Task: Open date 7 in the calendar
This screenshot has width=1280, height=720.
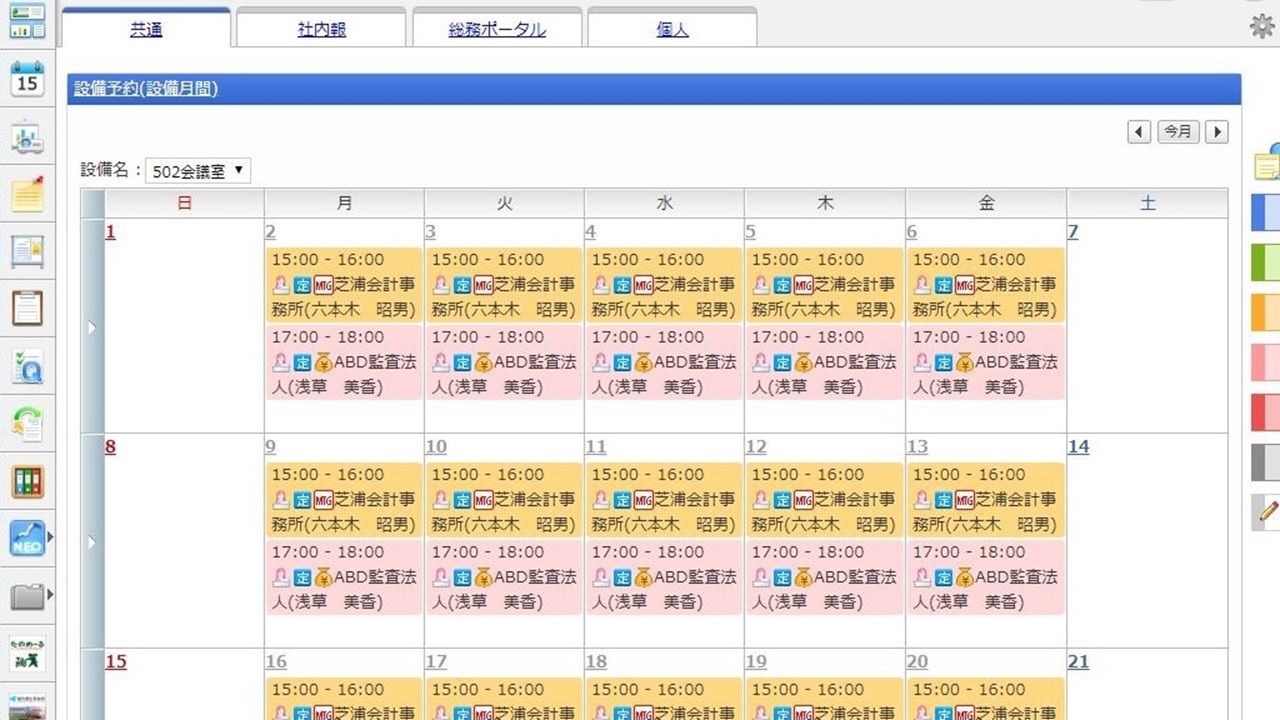Action: (x=1073, y=232)
